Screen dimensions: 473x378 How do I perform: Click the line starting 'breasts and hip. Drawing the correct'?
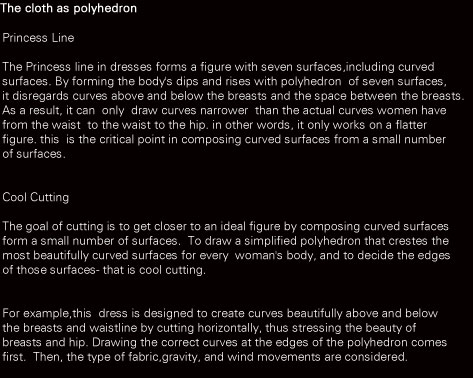(x=225, y=343)
